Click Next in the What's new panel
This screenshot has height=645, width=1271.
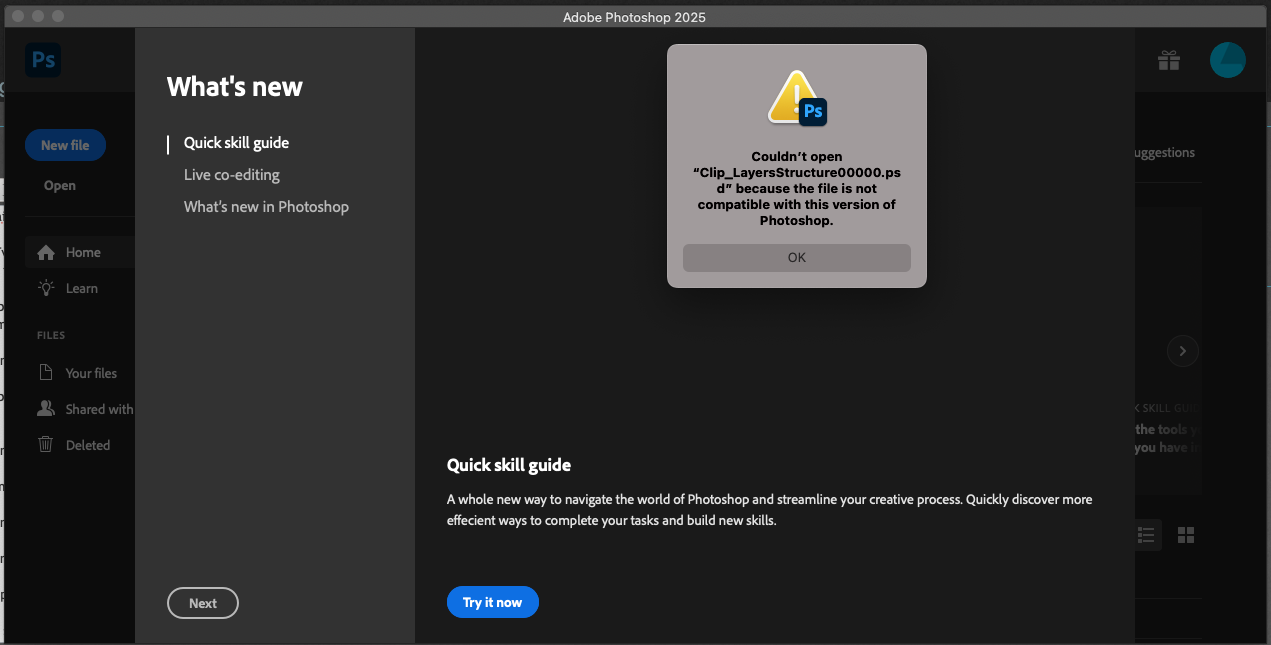(x=203, y=603)
